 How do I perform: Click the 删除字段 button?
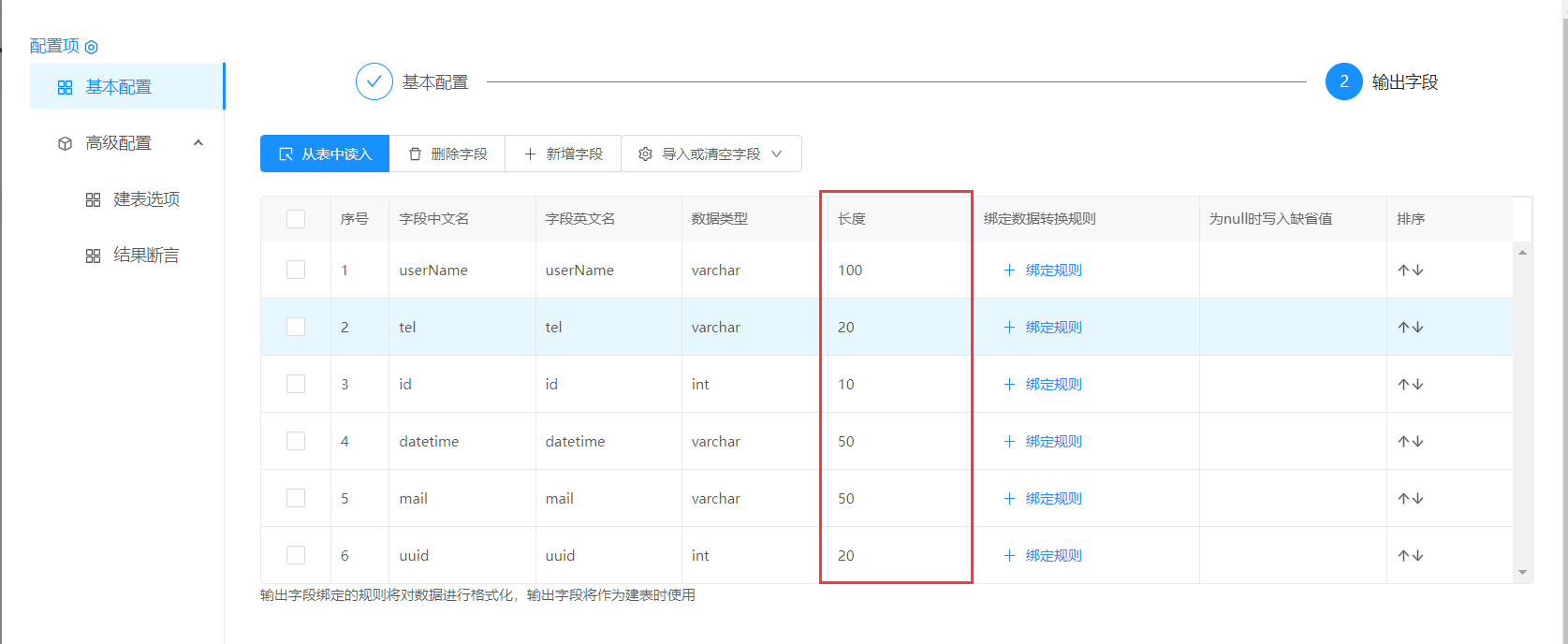pyautogui.click(x=447, y=154)
